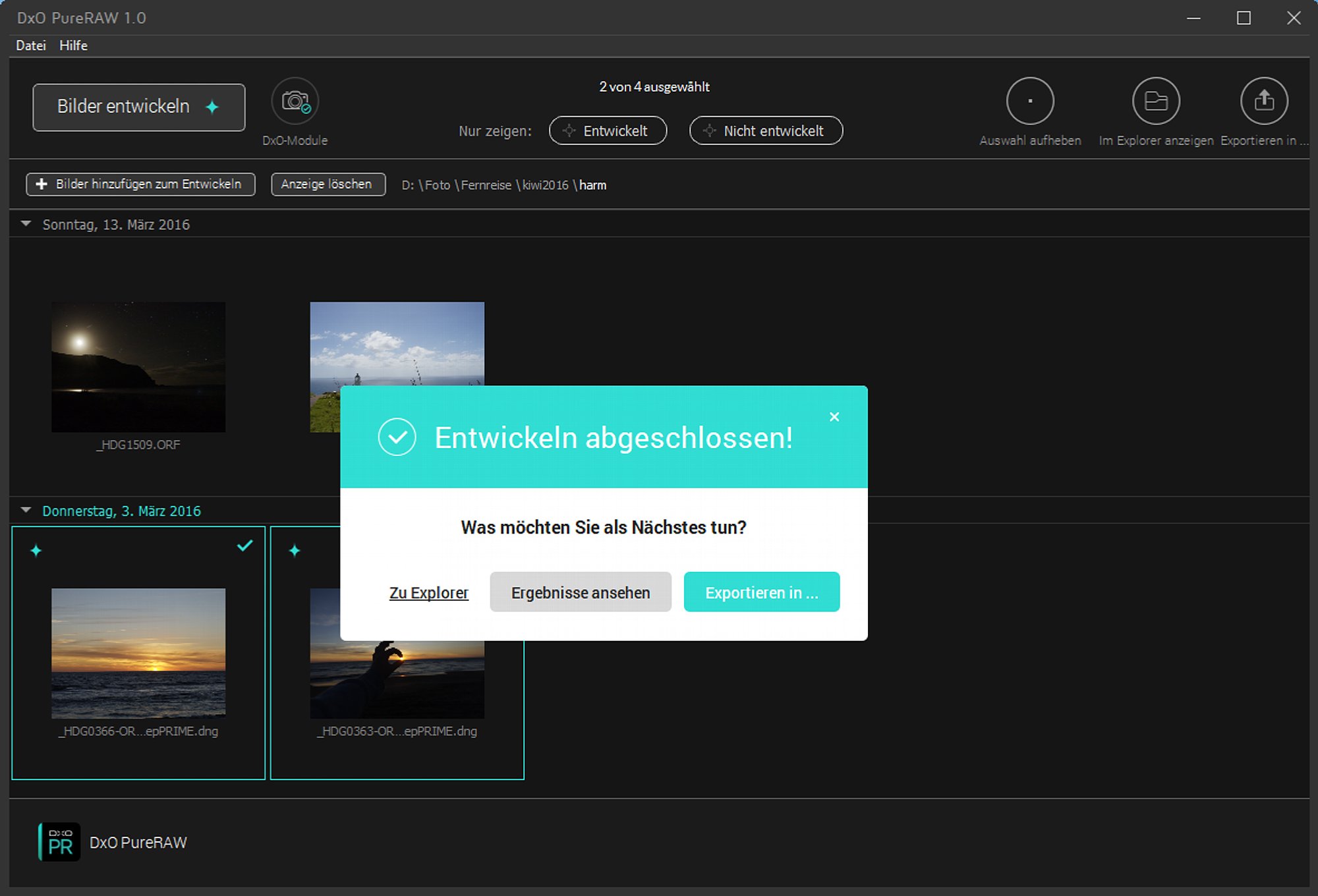Click Im Explorer anzeigen folder icon
The width and height of the screenshot is (1318, 896).
[x=1155, y=101]
